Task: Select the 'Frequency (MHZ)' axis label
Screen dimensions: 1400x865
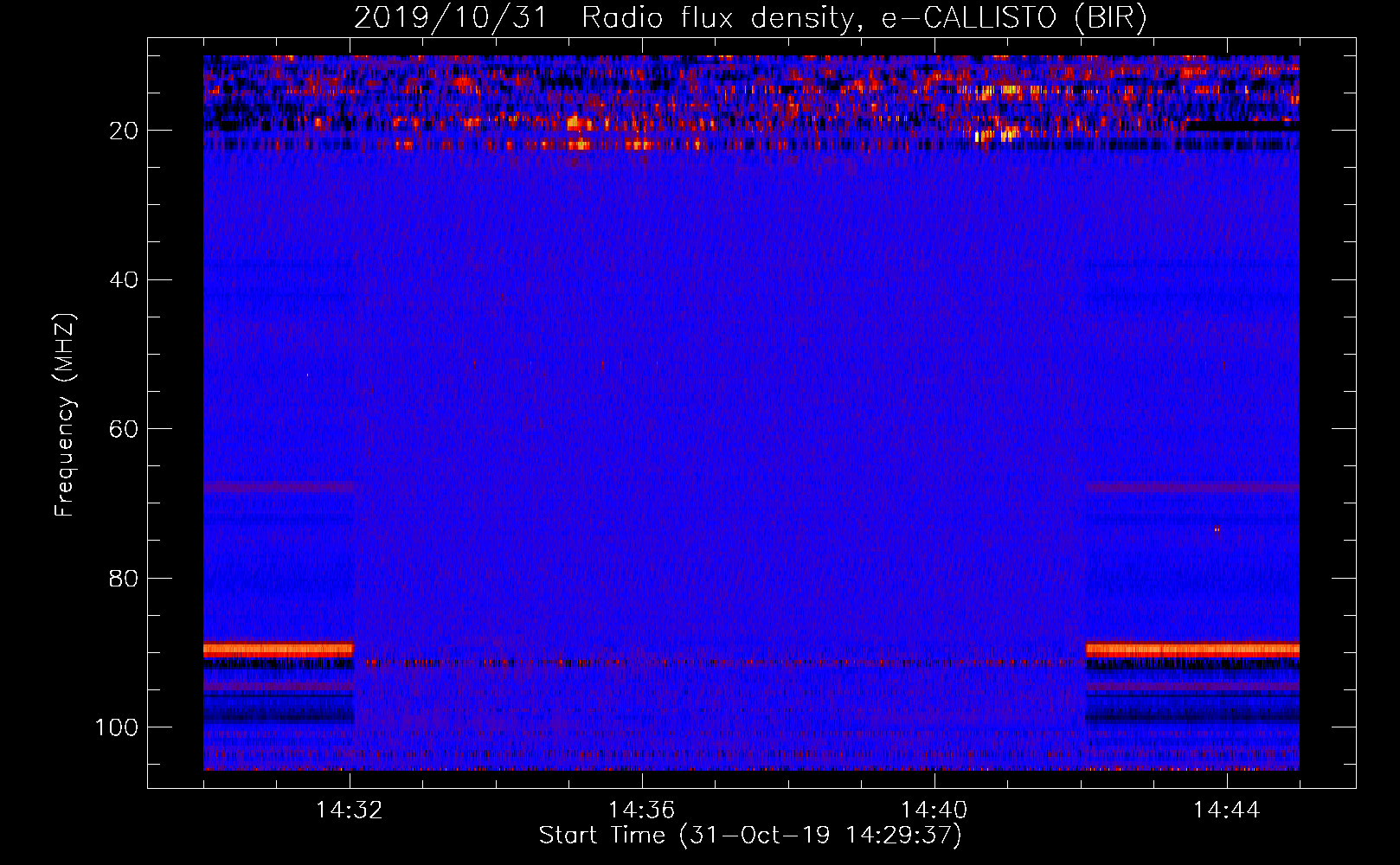Action: 65,414
